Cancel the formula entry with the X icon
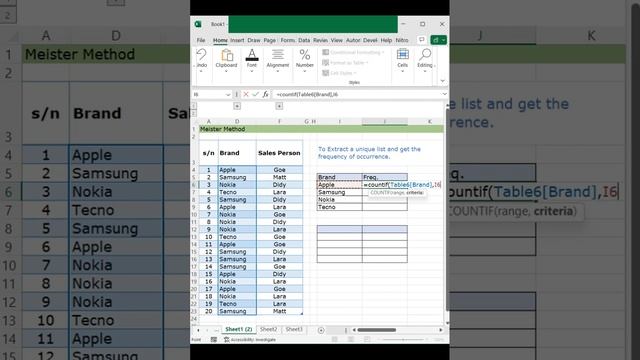Viewport: 640px width, 360px height. [x=246, y=94]
